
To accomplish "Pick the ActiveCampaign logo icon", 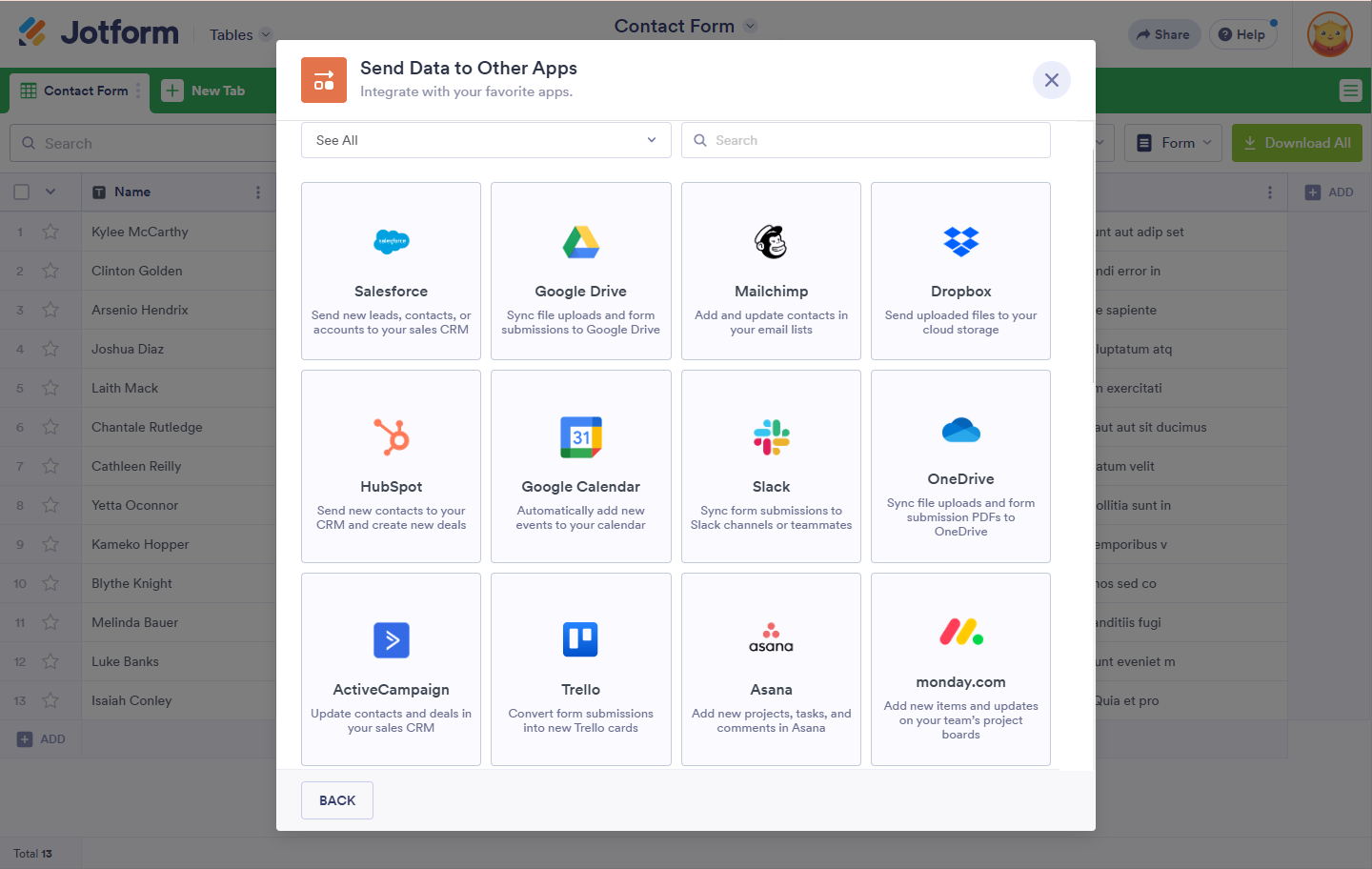I will [x=392, y=640].
